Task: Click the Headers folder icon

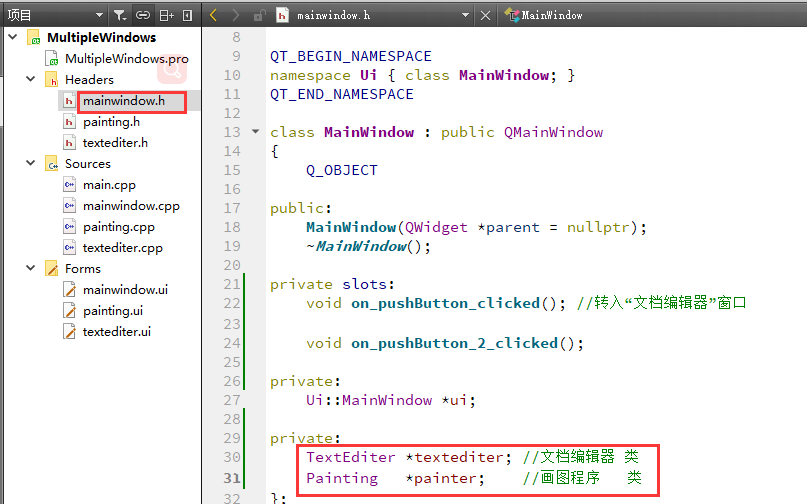Action: pyautogui.click(x=51, y=80)
